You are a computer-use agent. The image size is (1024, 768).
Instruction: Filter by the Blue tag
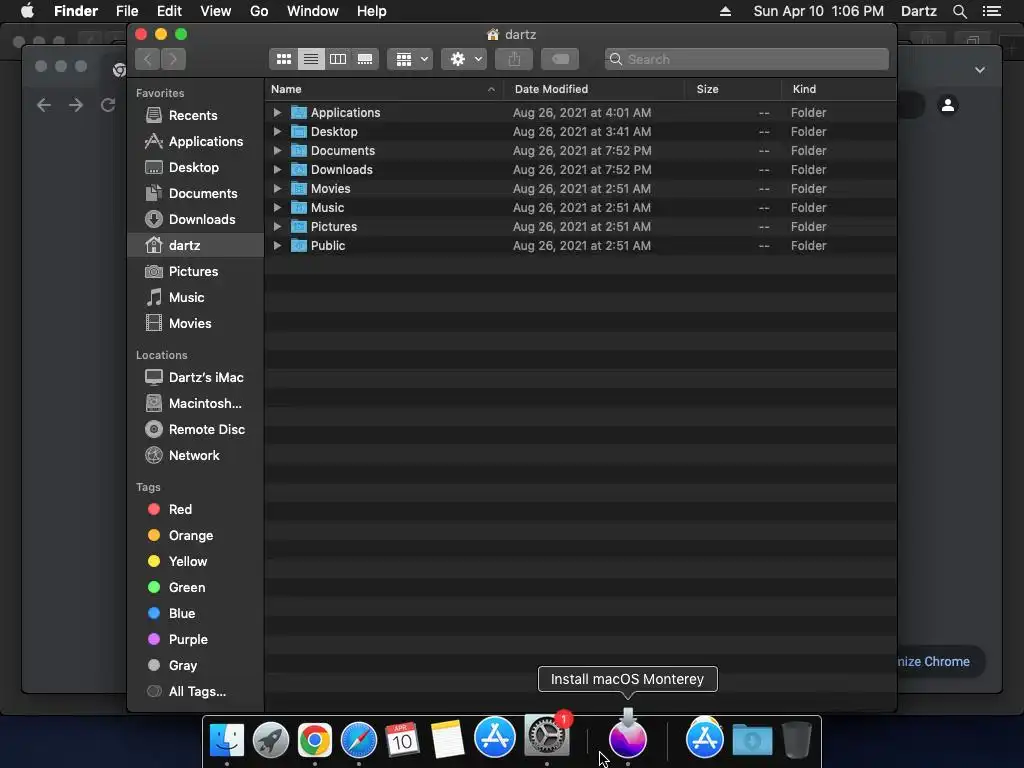(x=195, y=613)
